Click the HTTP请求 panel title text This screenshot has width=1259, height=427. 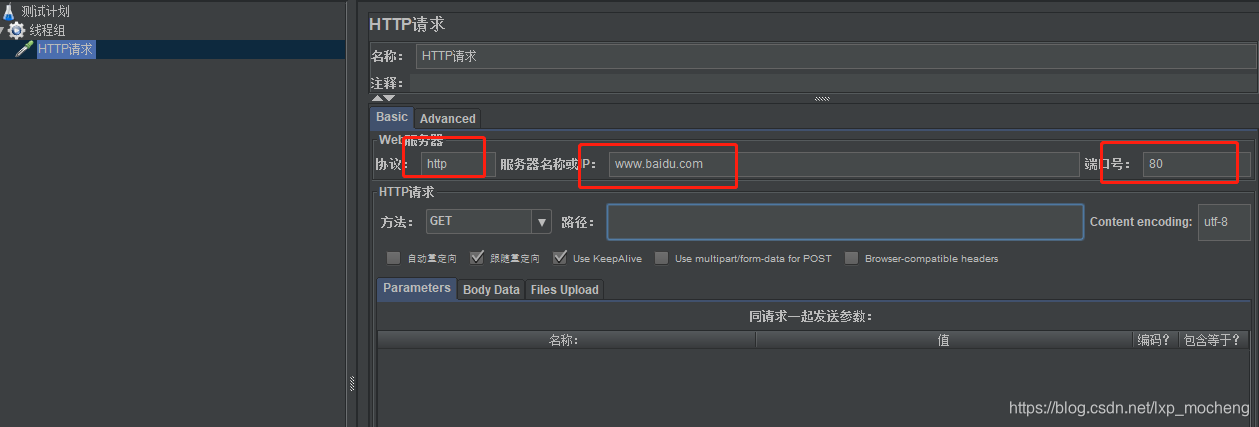407,23
